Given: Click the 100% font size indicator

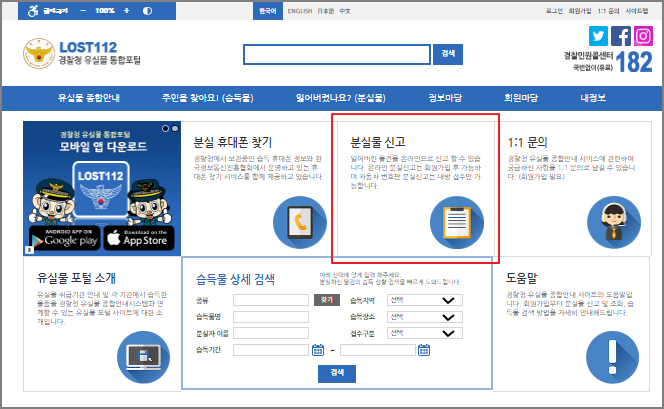Looking at the screenshot, I should point(105,11).
